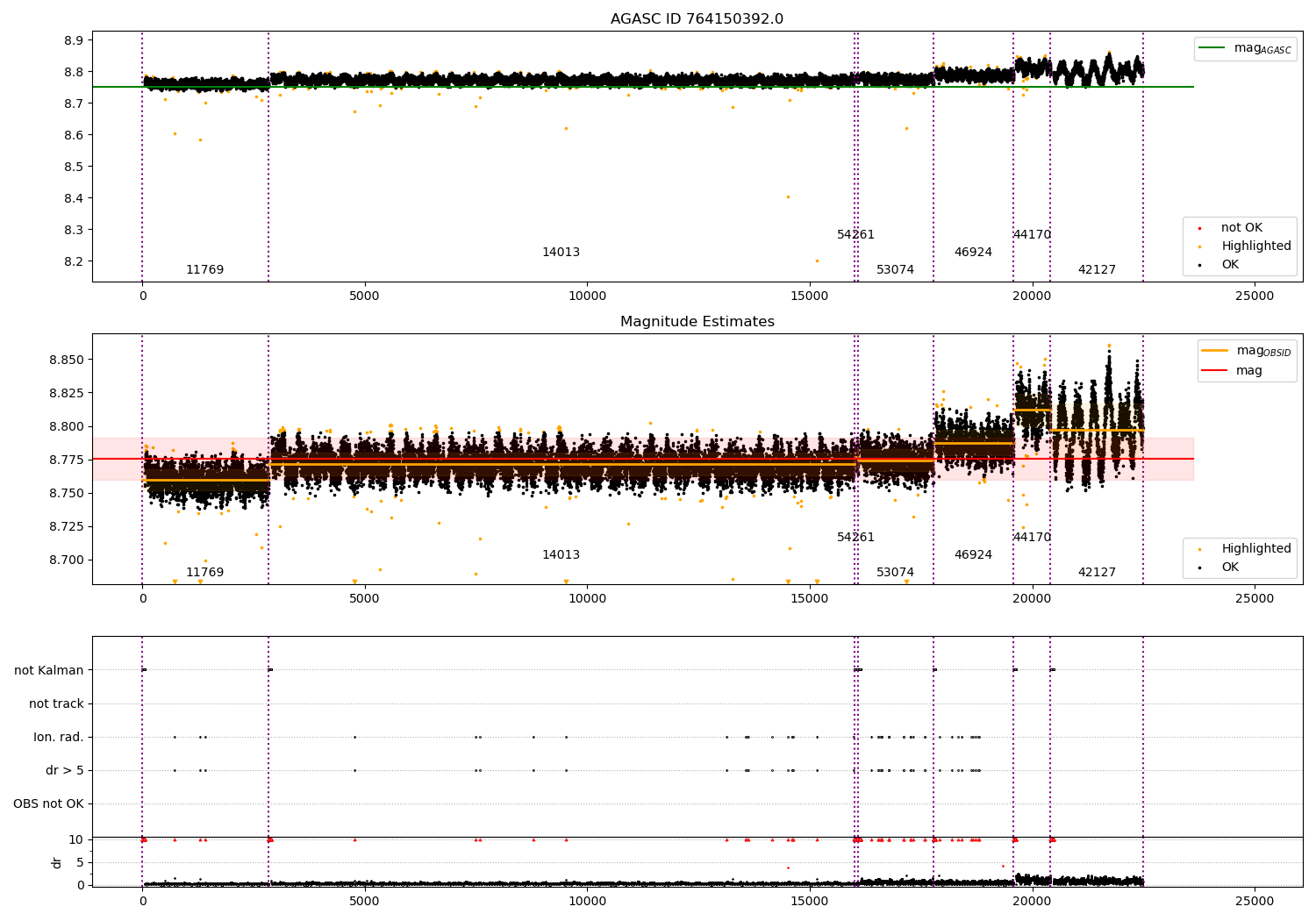Viewport: 1316px width, 921px height.
Task: Click the 8.775 y-axis tick label
Action: click(x=67, y=460)
